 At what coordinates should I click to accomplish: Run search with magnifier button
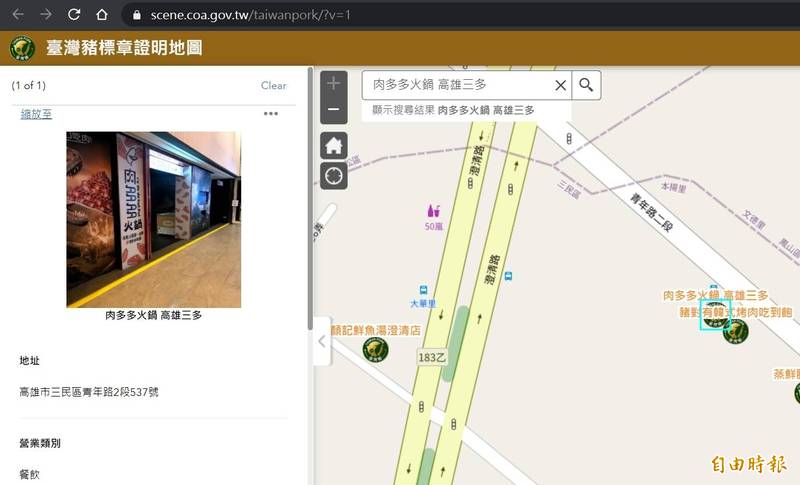tap(586, 85)
